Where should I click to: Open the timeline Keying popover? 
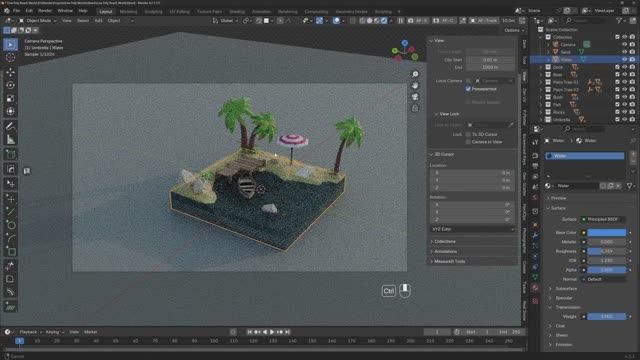coord(55,332)
